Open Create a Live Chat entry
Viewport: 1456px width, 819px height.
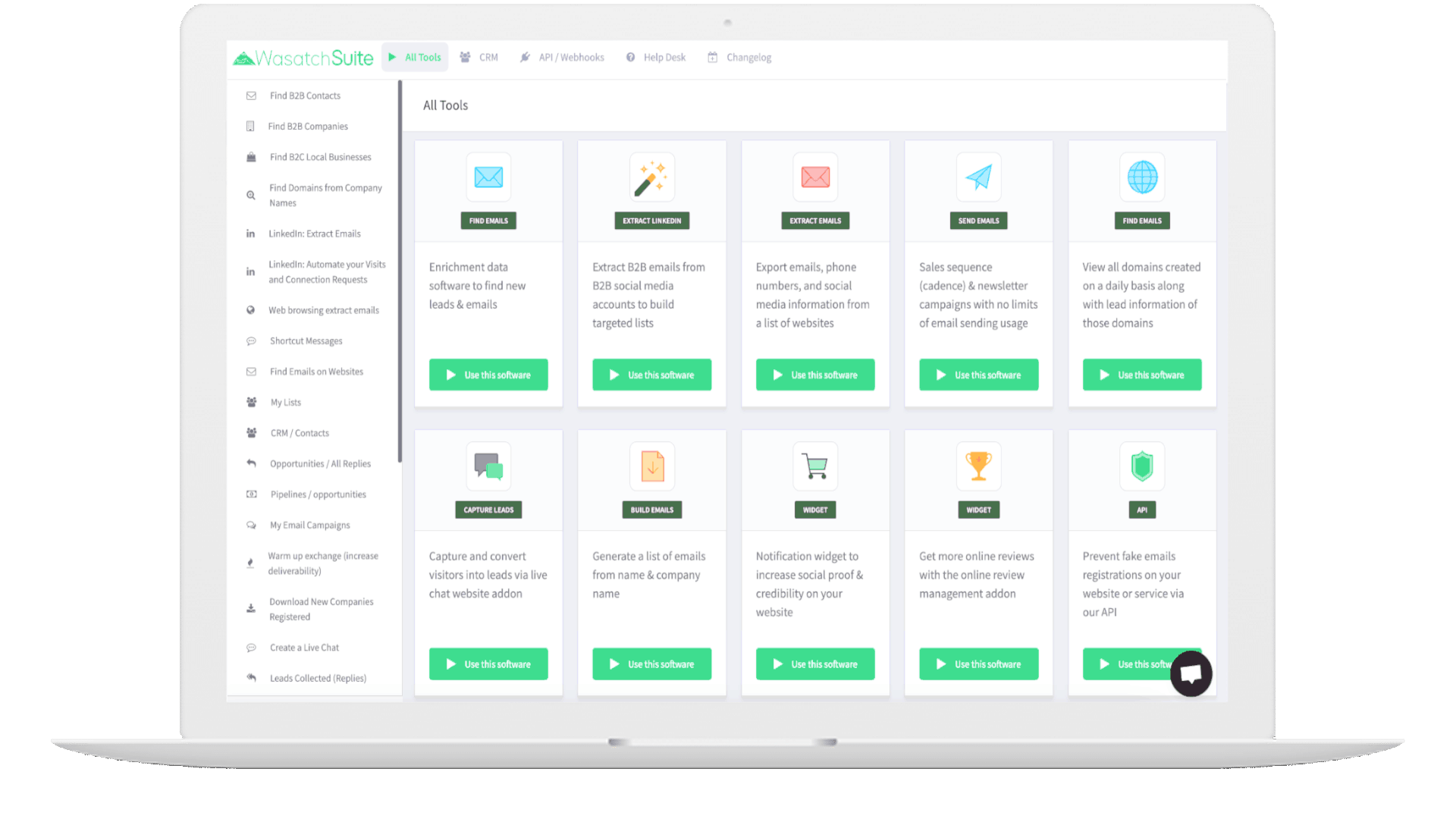click(304, 648)
